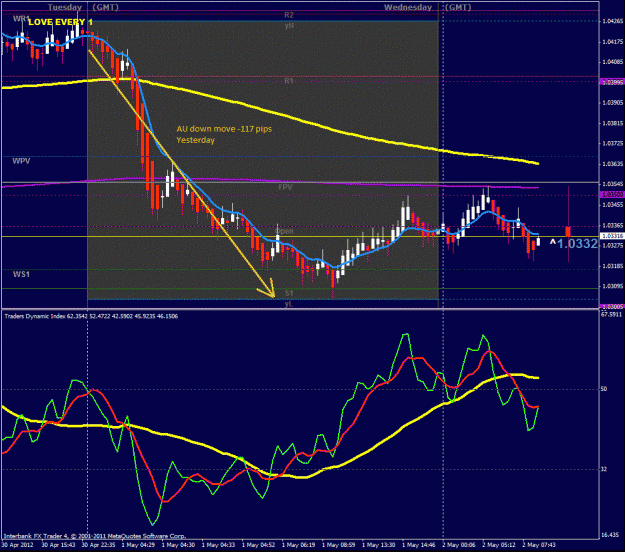
Task: Click price scale value 1.03635
Action: click(612, 164)
